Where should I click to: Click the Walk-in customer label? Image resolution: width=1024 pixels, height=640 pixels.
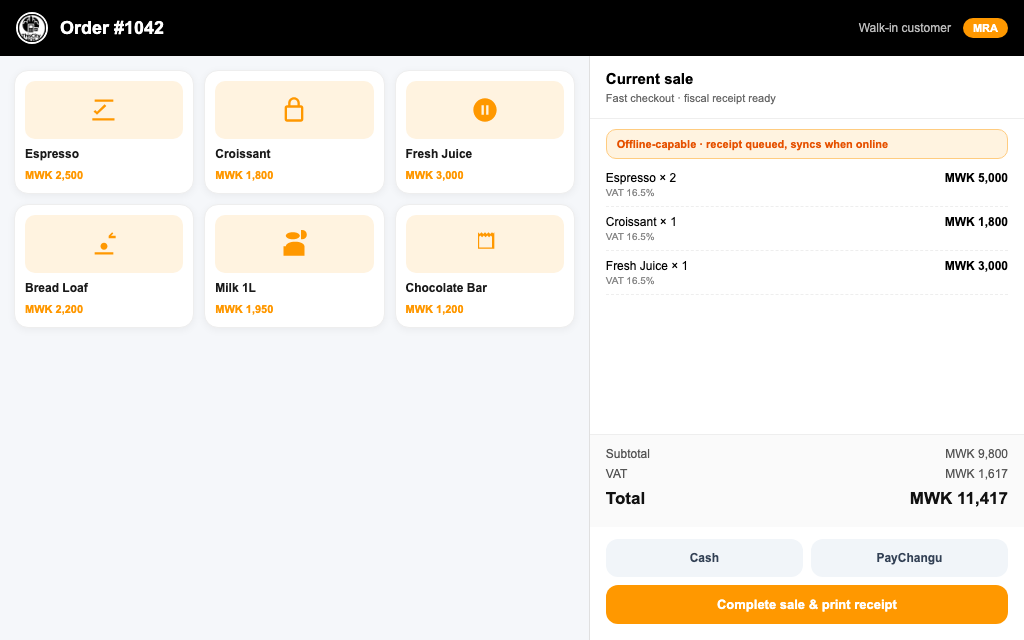pos(904,28)
